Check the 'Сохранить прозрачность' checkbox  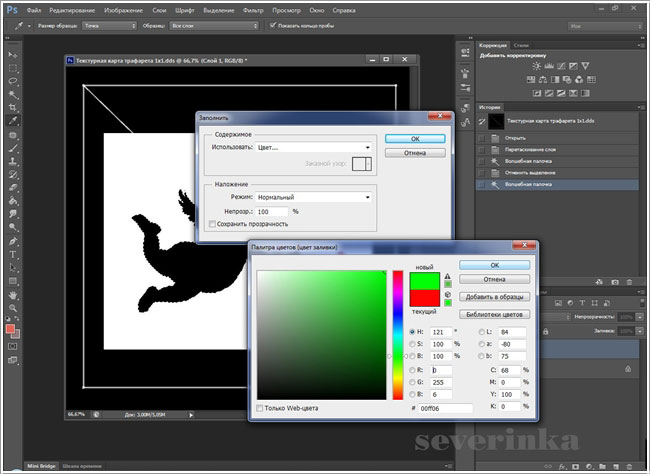point(208,225)
